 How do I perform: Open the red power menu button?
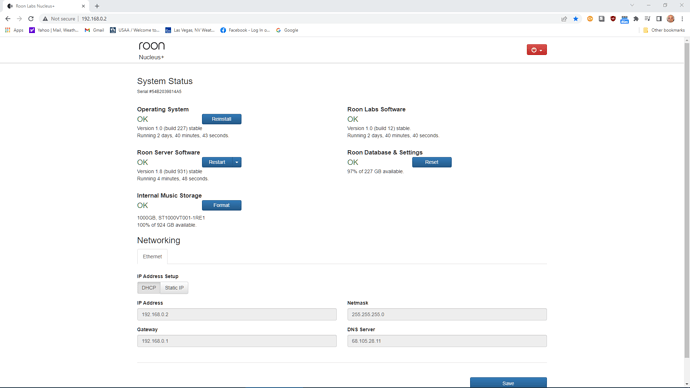coord(536,50)
